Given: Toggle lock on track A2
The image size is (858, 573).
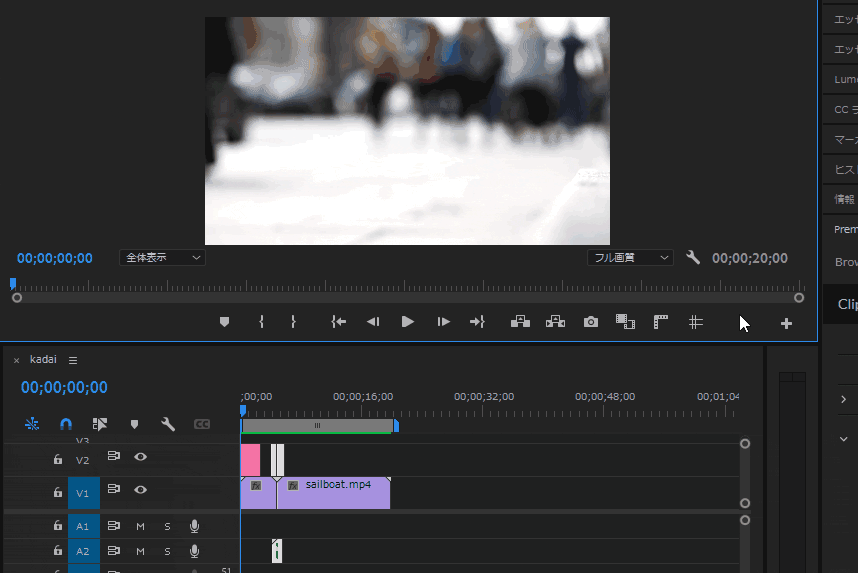Looking at the screenshot, I should pos(57,550).
